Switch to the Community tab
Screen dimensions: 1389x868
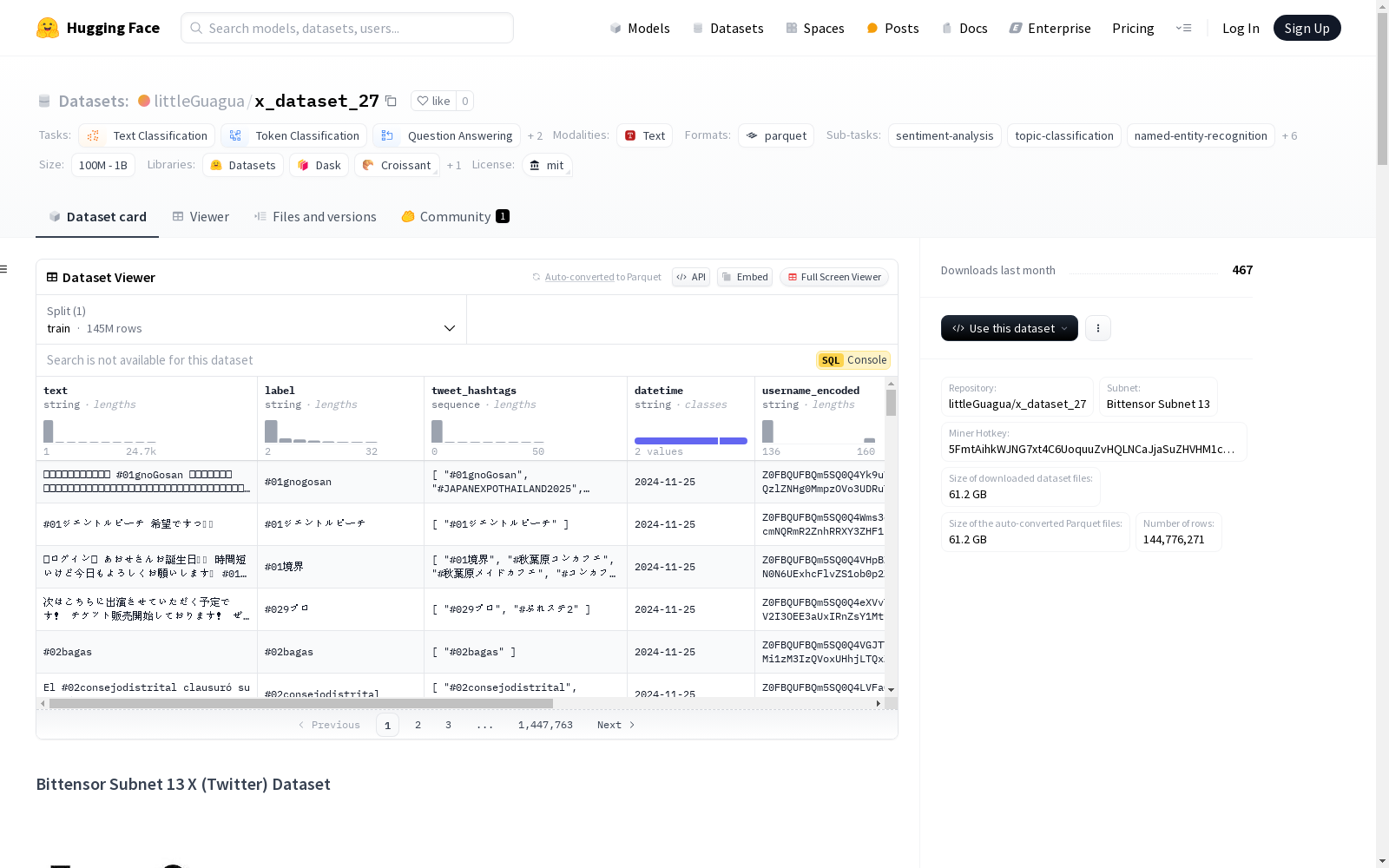(x=455, y=217)
